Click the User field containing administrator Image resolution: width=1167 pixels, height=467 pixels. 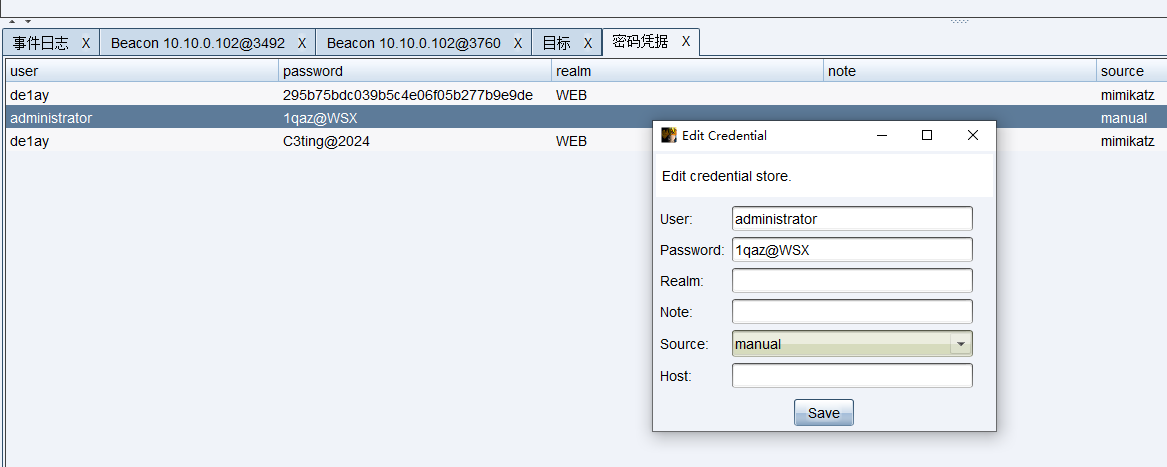click(x=851, y=219)
